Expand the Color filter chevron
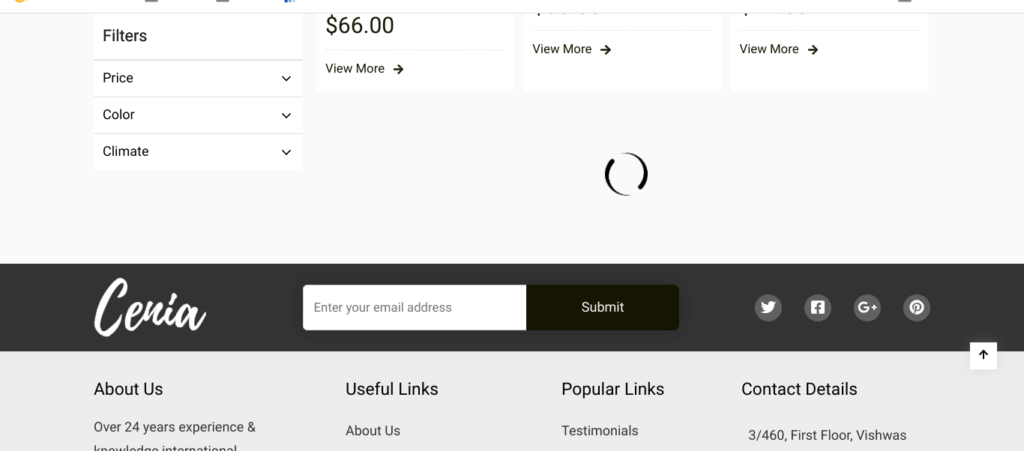This screenshot has height=451, width=1024. click(x=286, y=116)
